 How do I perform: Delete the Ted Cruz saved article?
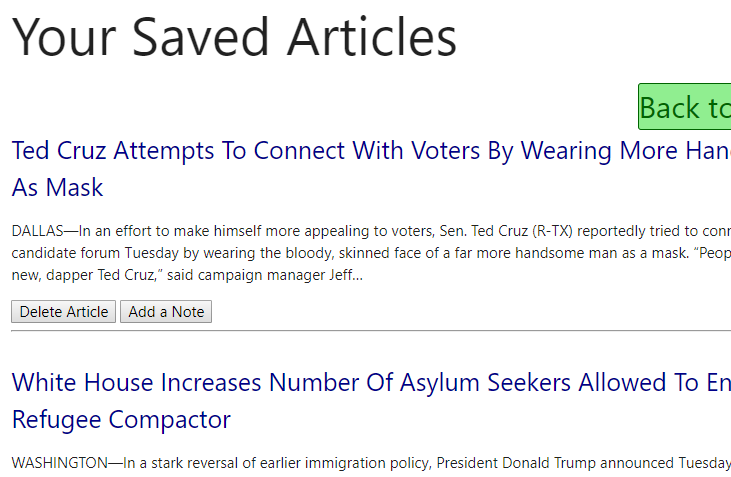click(63, 311)
